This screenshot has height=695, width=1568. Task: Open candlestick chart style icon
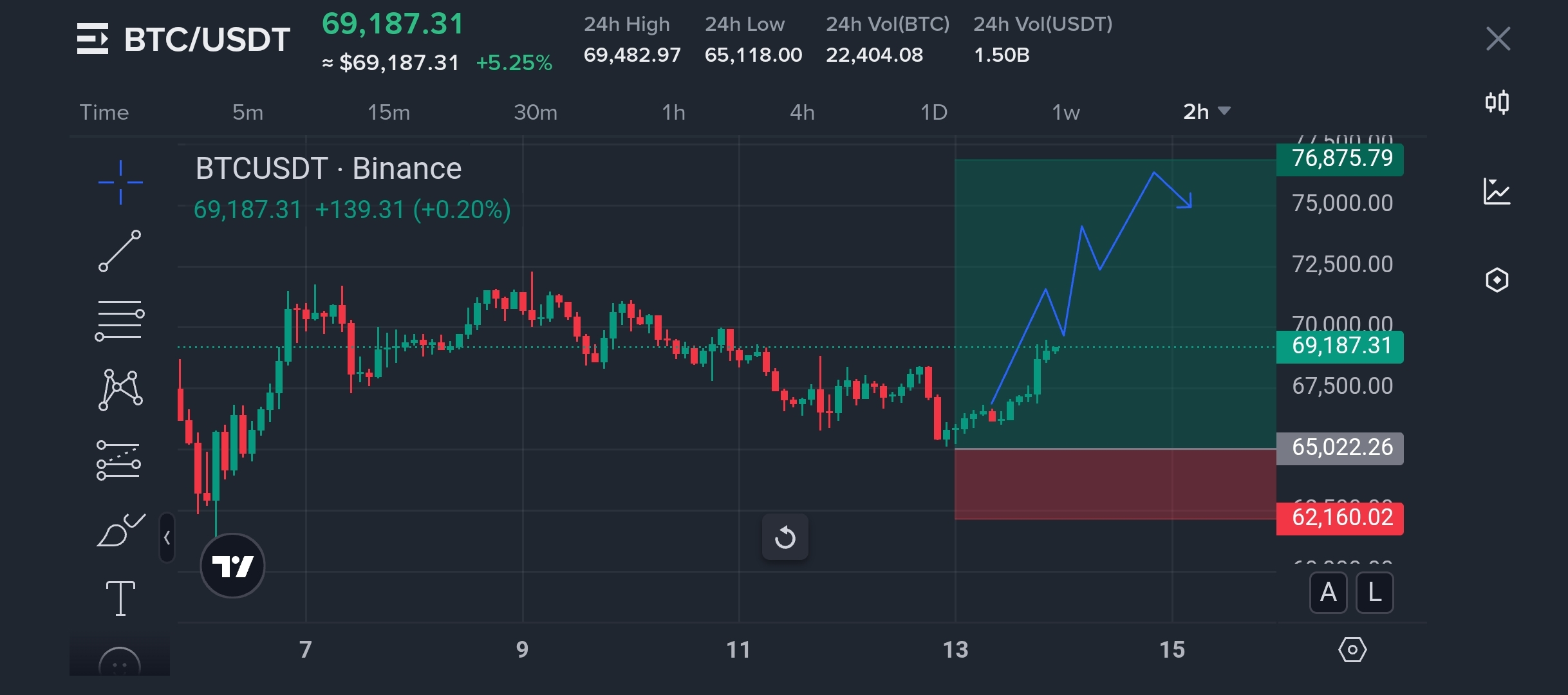(x=1497, y=102)
